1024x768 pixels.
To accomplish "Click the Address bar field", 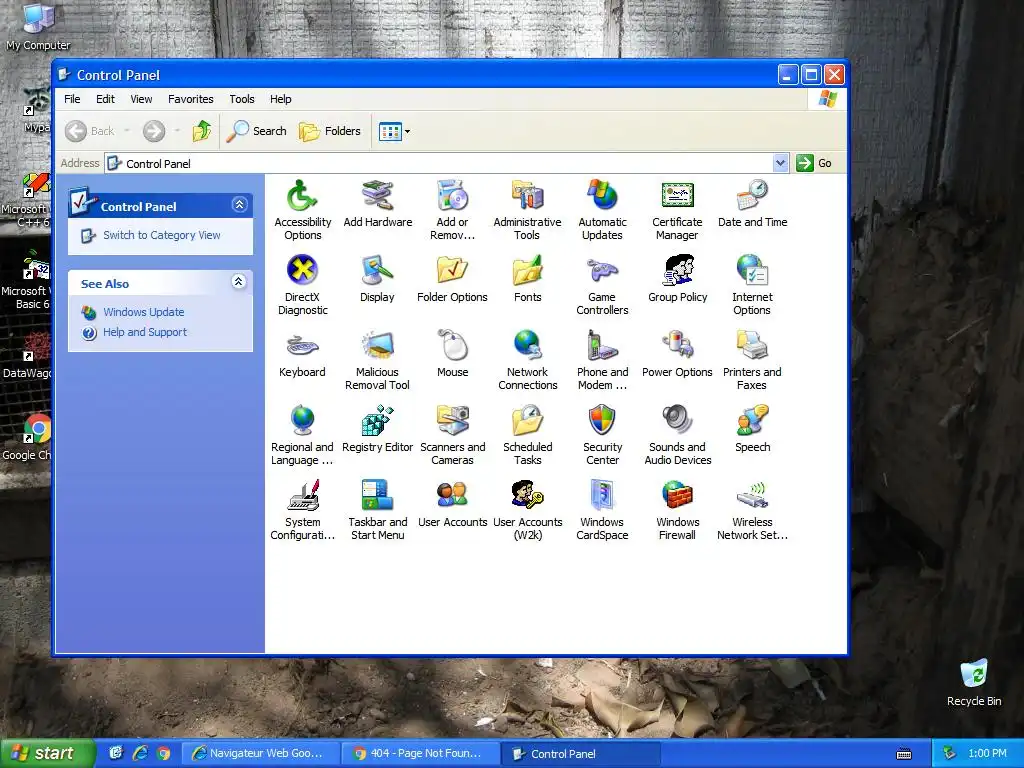I will point(446,163).
